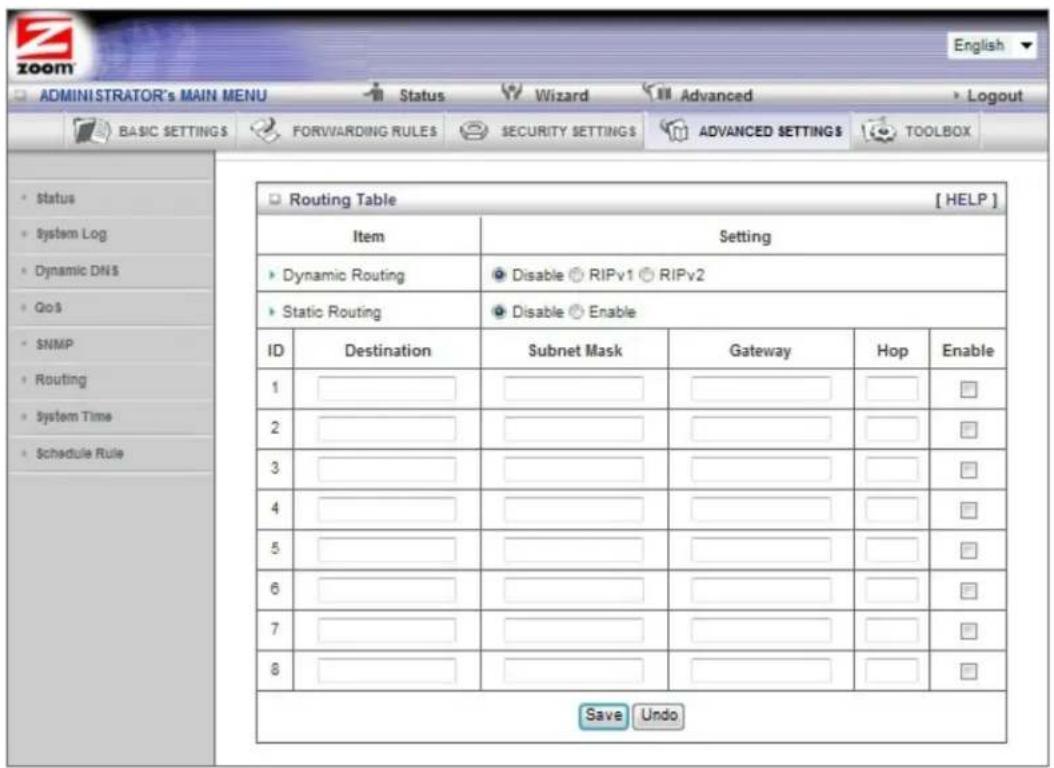
Task: Open the Security Settings tab
Action: point(548,131)
